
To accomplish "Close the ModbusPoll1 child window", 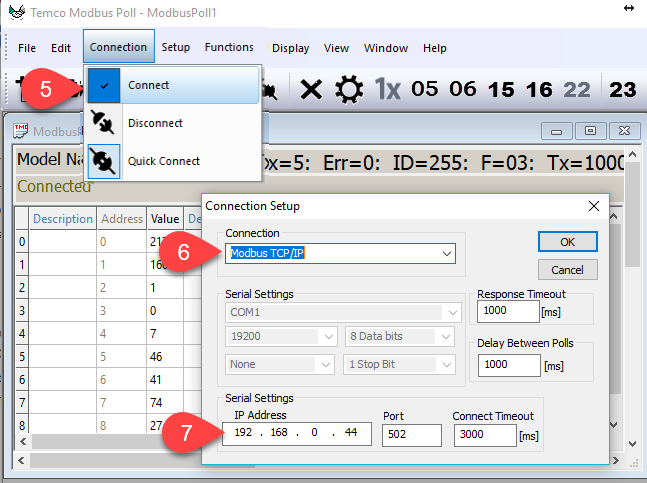I will (x=624, y=131).
